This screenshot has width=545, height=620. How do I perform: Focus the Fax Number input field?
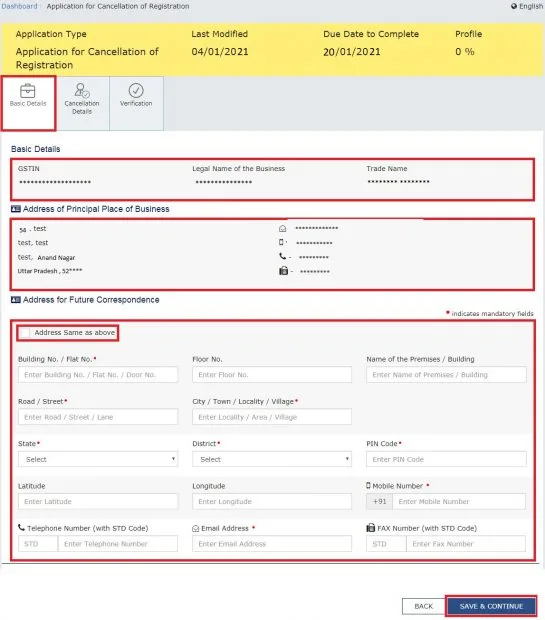[x=466, y=544]
